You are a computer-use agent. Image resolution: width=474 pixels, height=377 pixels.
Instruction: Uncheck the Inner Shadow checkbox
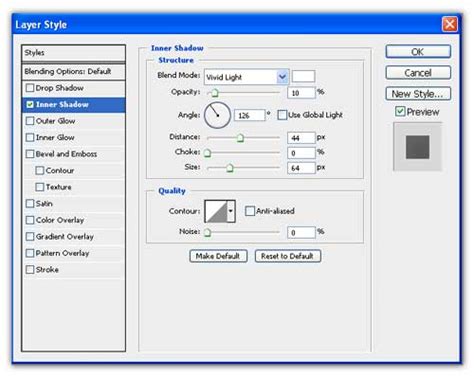click(30, 105)
